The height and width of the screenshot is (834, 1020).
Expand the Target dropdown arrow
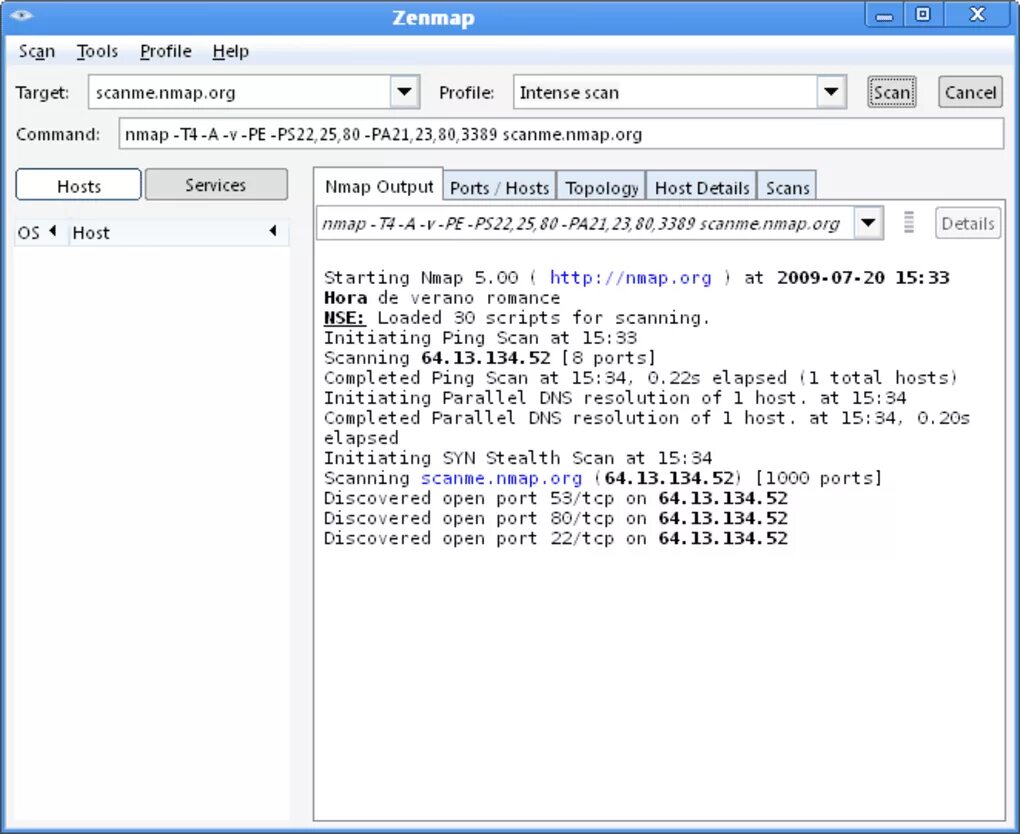click(404, 92)
